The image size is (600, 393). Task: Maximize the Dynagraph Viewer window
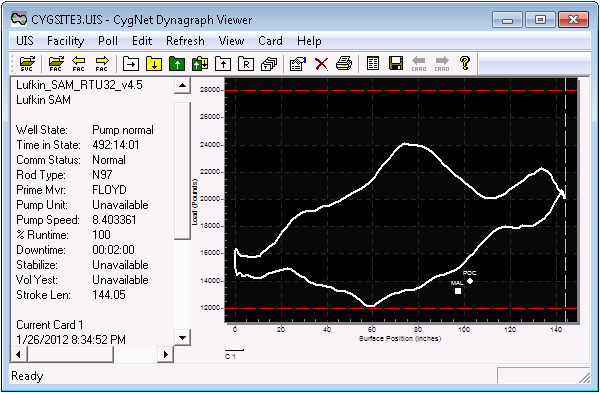coord(540,20)
